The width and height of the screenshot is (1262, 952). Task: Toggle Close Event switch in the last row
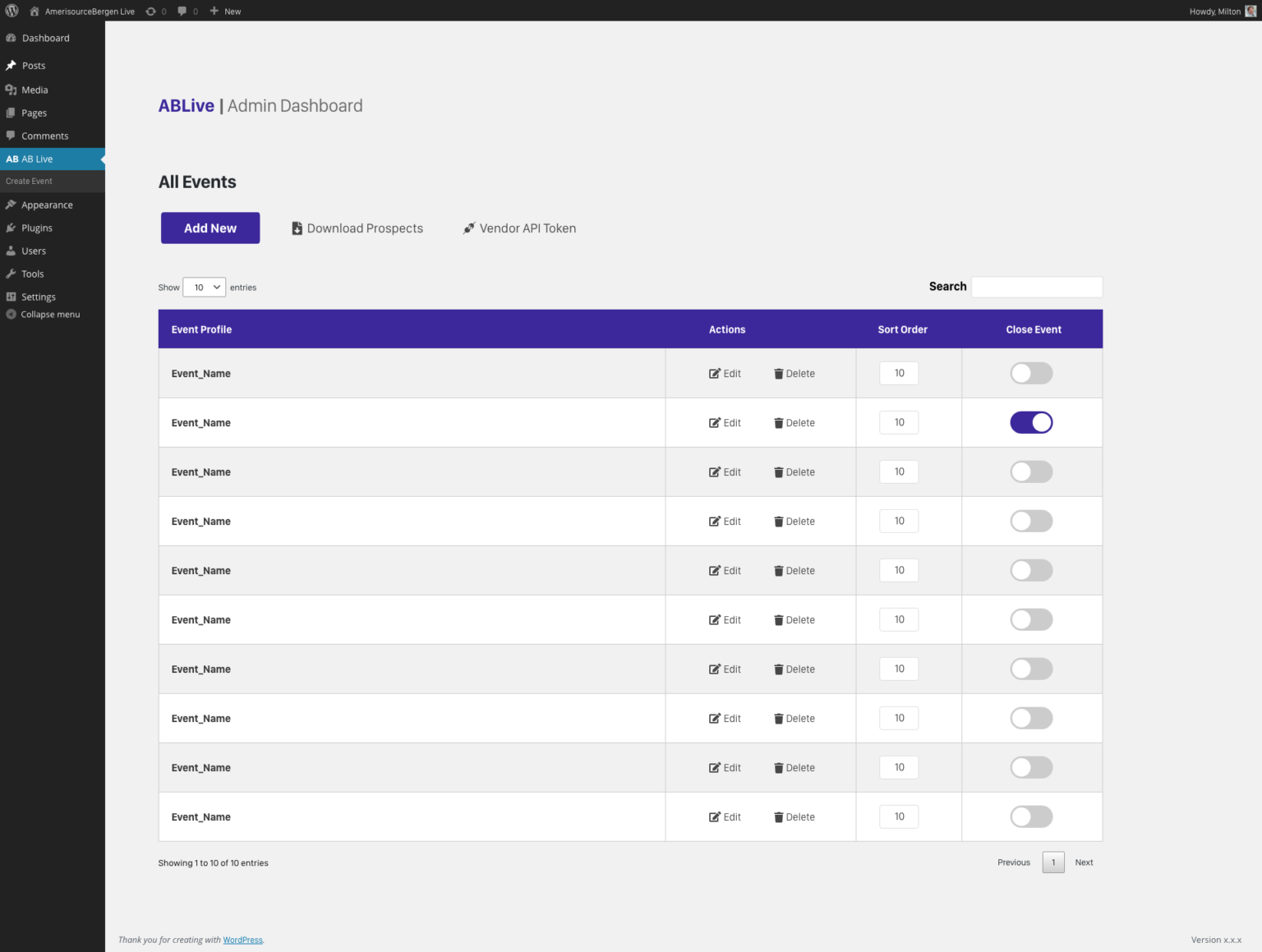pyautogui.click(x=1031, y=817)
